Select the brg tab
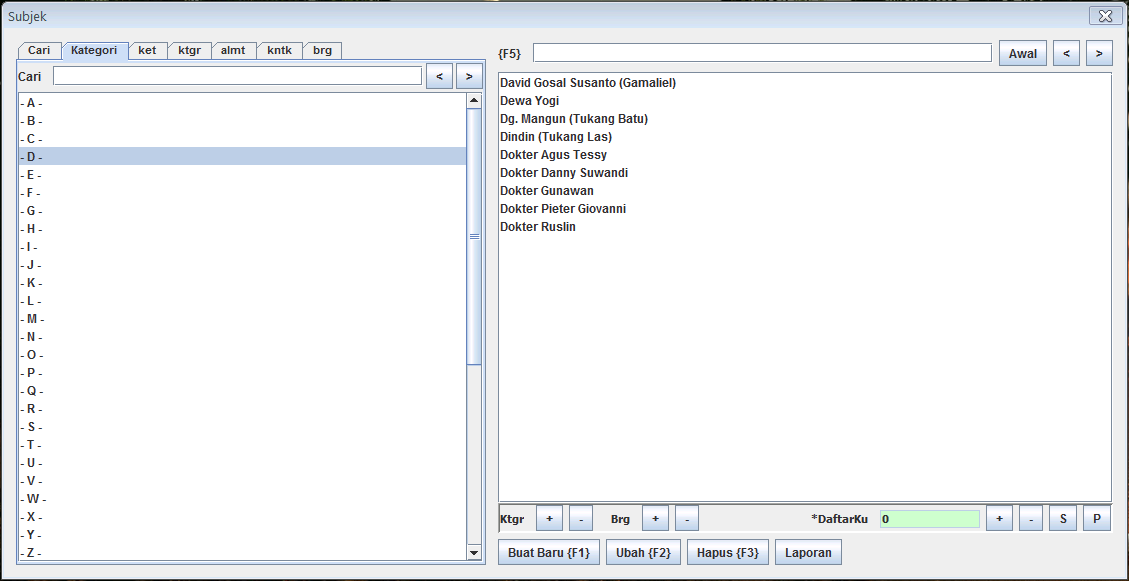This screenshot has width=1129, height=581. click(x=322, y=50)
